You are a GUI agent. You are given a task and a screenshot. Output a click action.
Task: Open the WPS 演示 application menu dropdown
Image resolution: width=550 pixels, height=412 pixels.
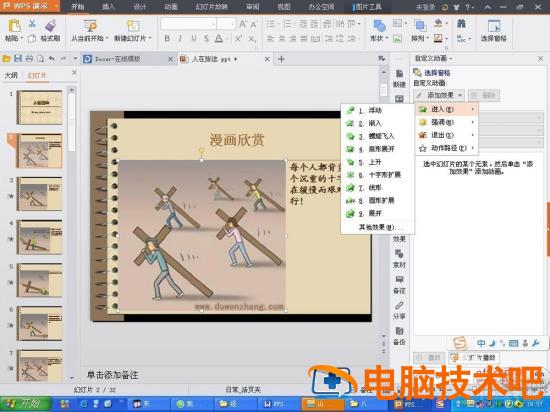point(56,6)
